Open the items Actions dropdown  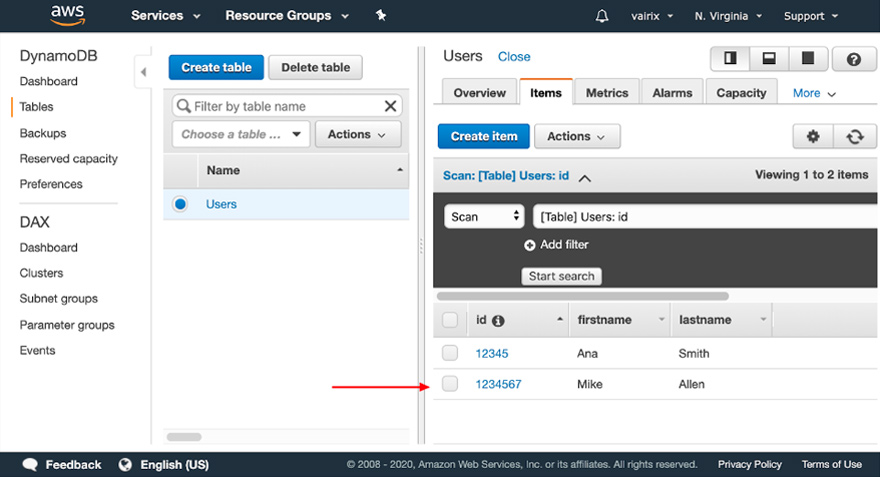pyautogui.click(x=577, y=136)
